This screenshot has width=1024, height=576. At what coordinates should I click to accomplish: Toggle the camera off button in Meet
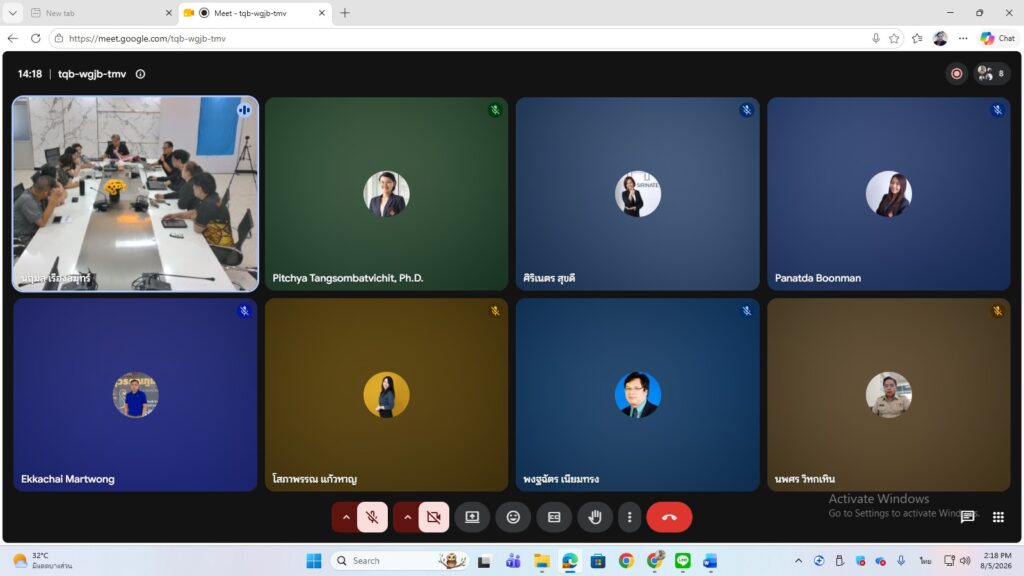[x=434, y=517]
